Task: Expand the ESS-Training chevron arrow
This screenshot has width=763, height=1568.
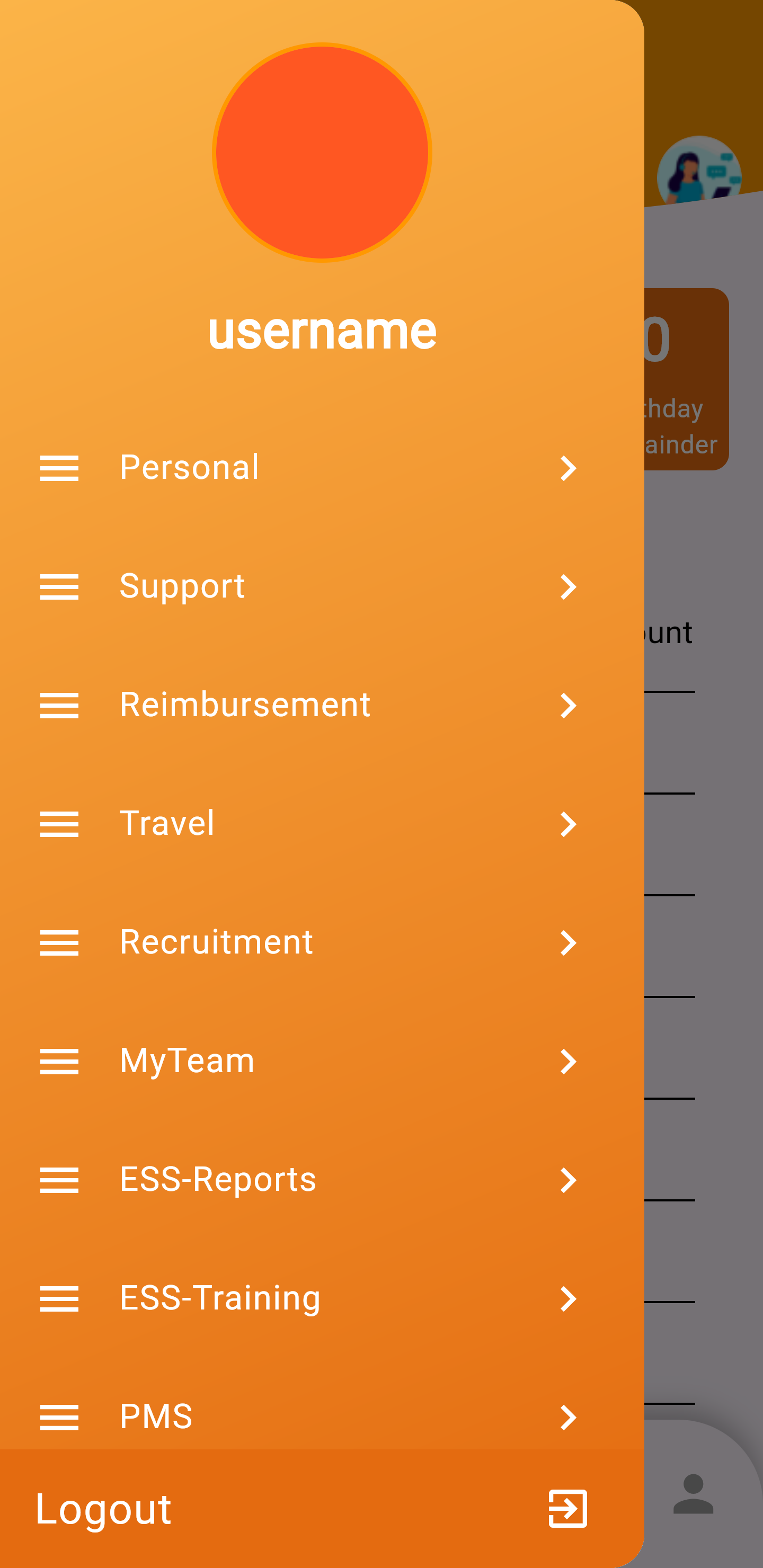Action: pyautogui.click(x=567, y=1299)
